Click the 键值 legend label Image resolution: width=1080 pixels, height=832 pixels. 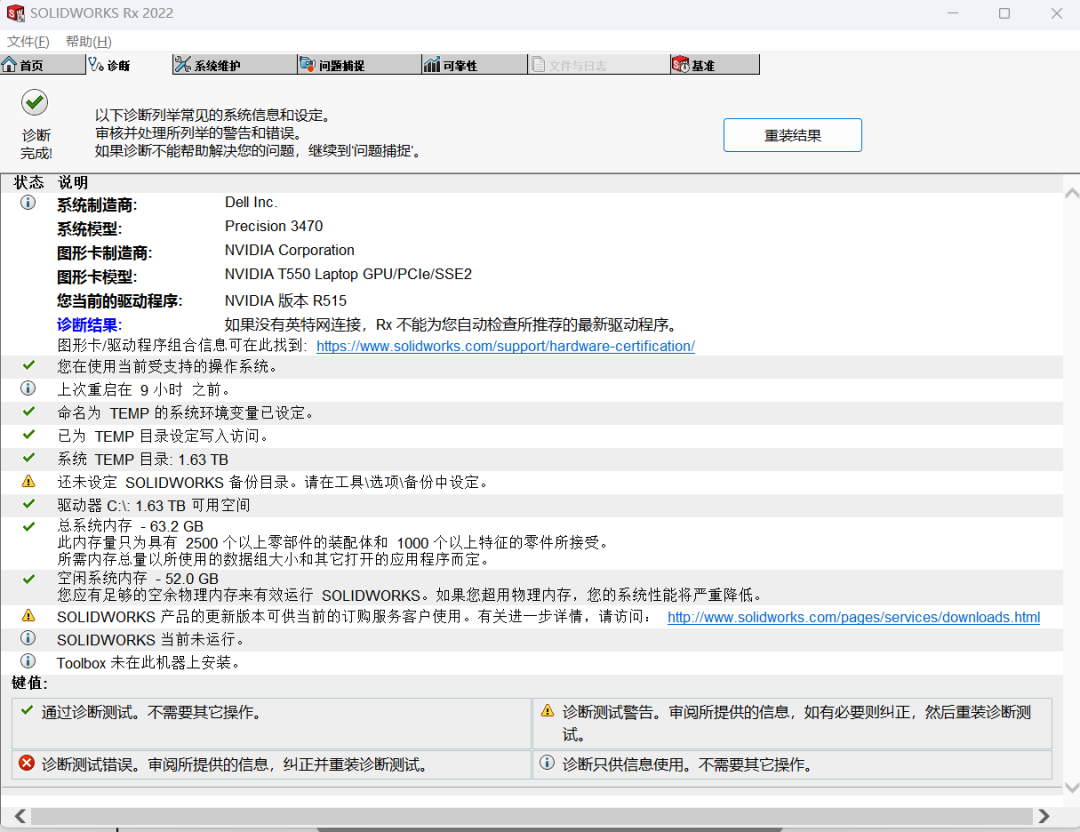click(x=29, y=683)
